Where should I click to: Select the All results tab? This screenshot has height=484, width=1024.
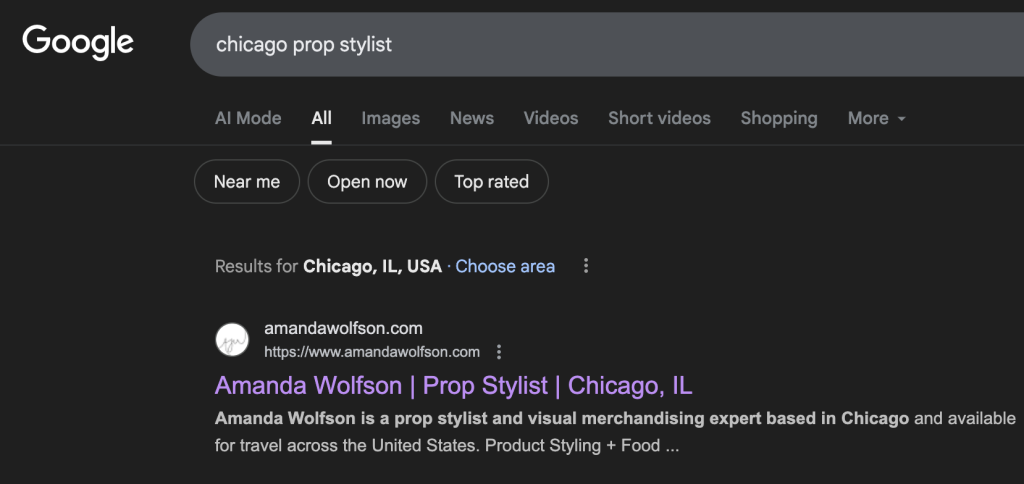click(321, 118)
